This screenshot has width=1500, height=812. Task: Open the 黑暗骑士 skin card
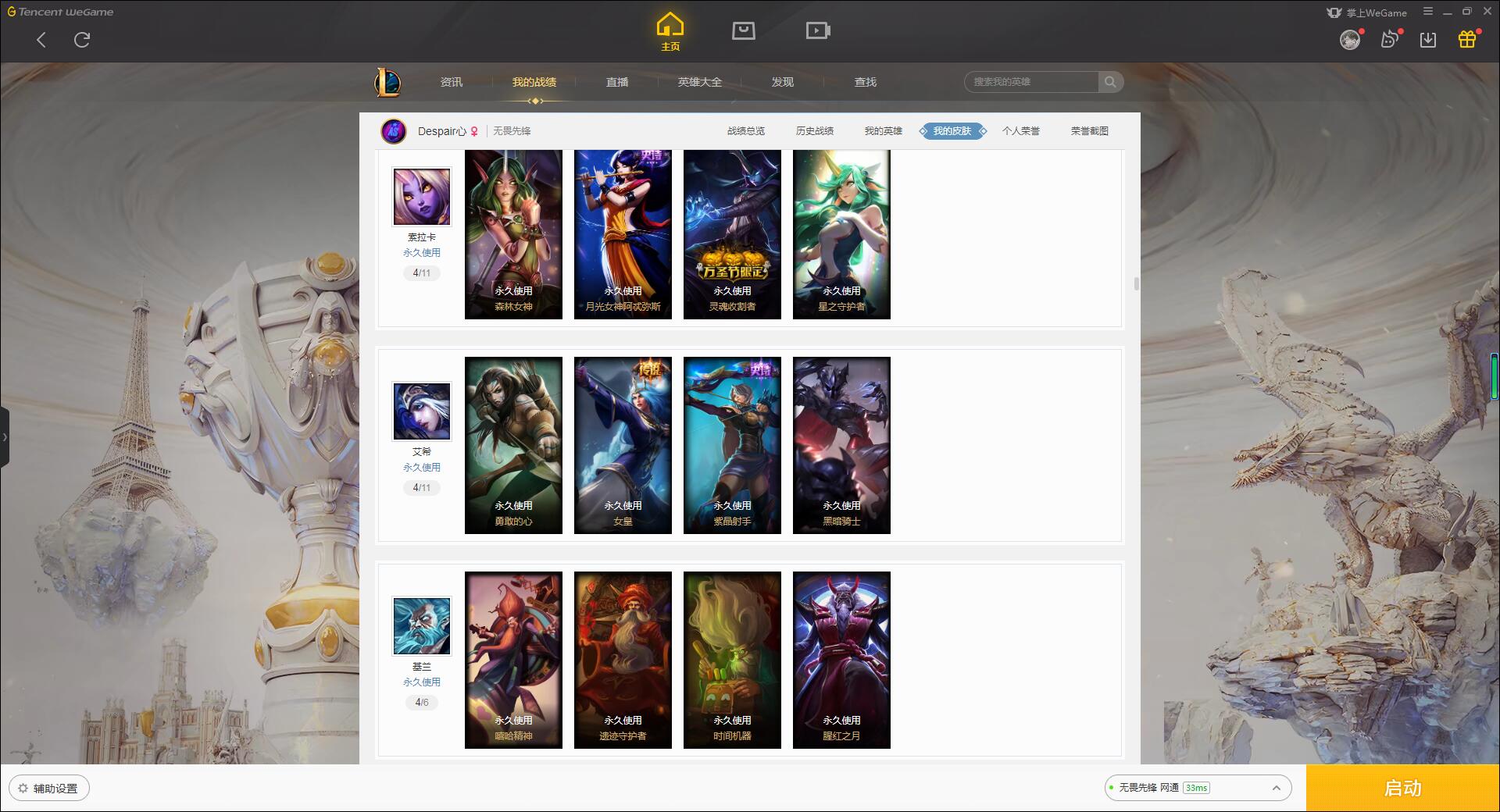(841, 445)
